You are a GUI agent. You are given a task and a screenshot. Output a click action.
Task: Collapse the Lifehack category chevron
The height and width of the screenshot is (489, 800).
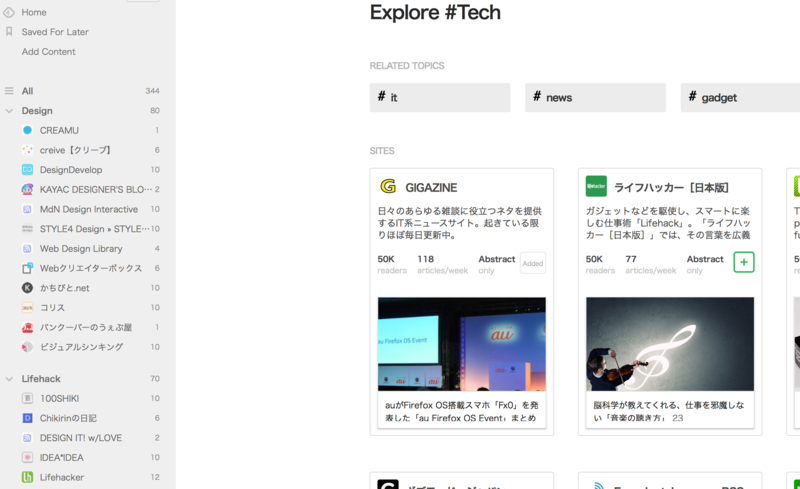pos(9,379)
